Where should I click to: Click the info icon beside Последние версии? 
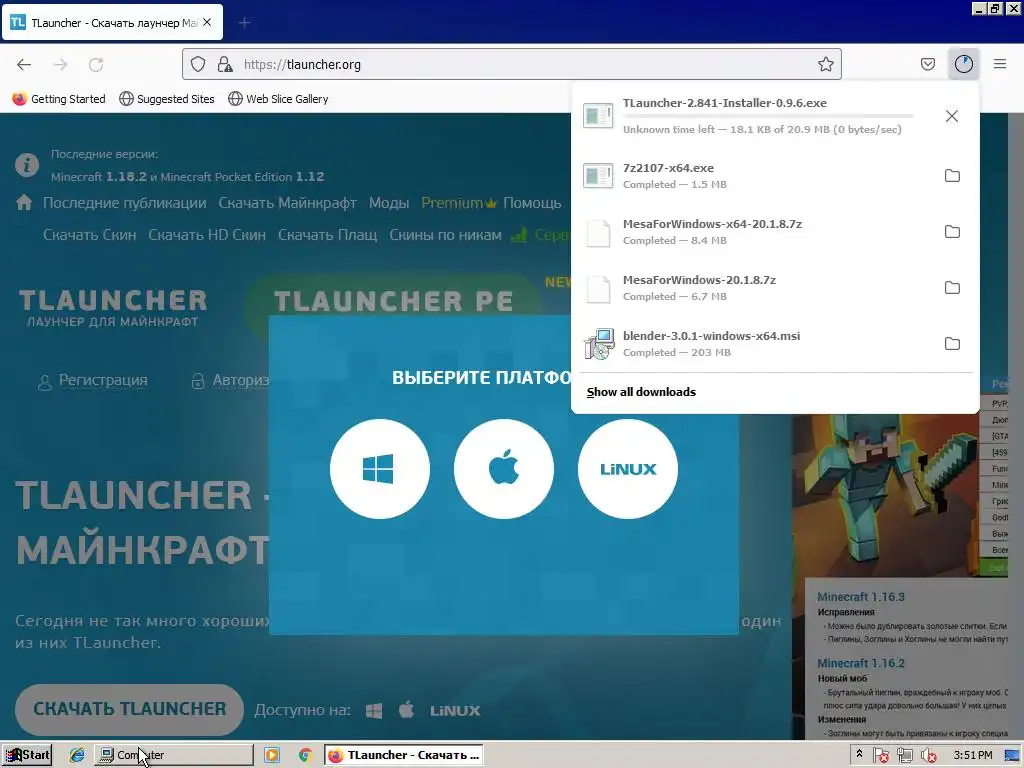tap(27, 165)
